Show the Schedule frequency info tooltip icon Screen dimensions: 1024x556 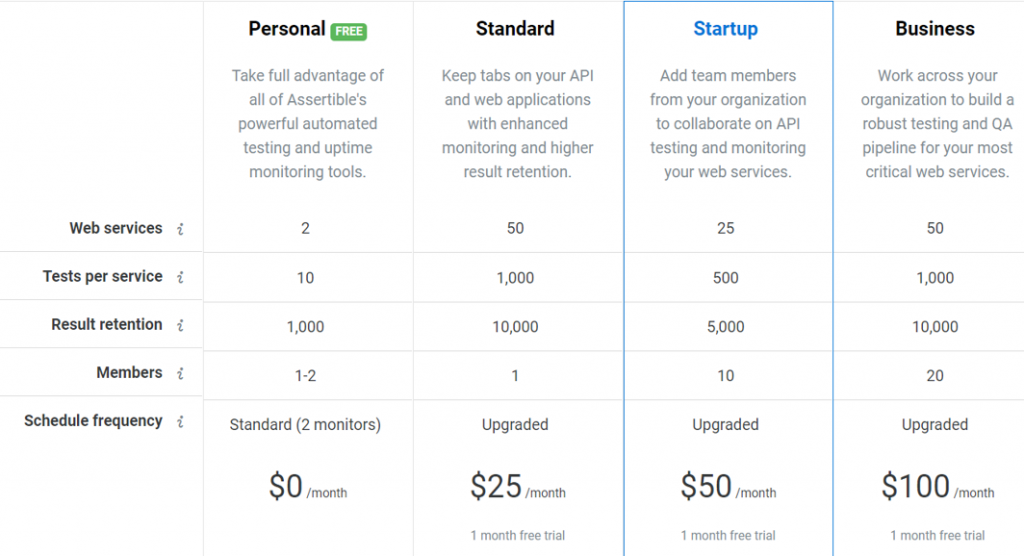(x=180, y=422)
